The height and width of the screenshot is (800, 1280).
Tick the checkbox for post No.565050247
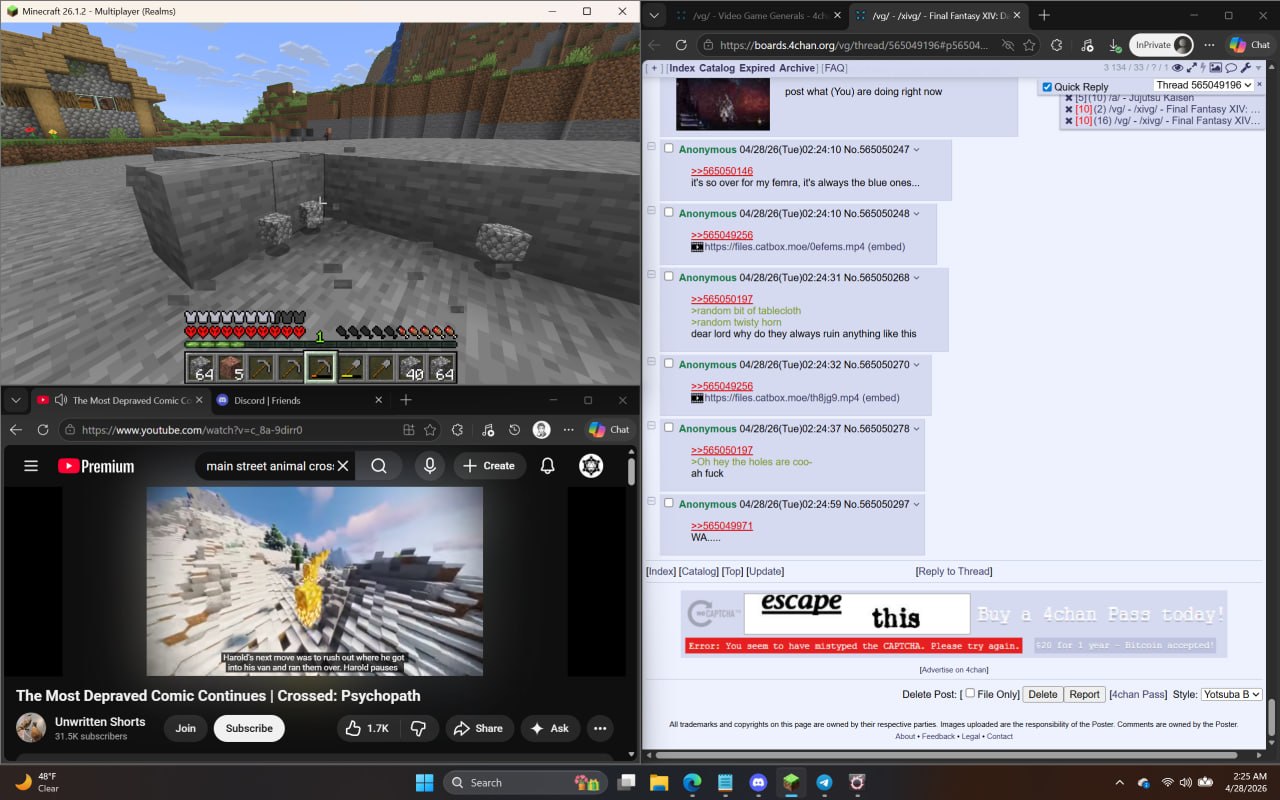coord(669,149)
